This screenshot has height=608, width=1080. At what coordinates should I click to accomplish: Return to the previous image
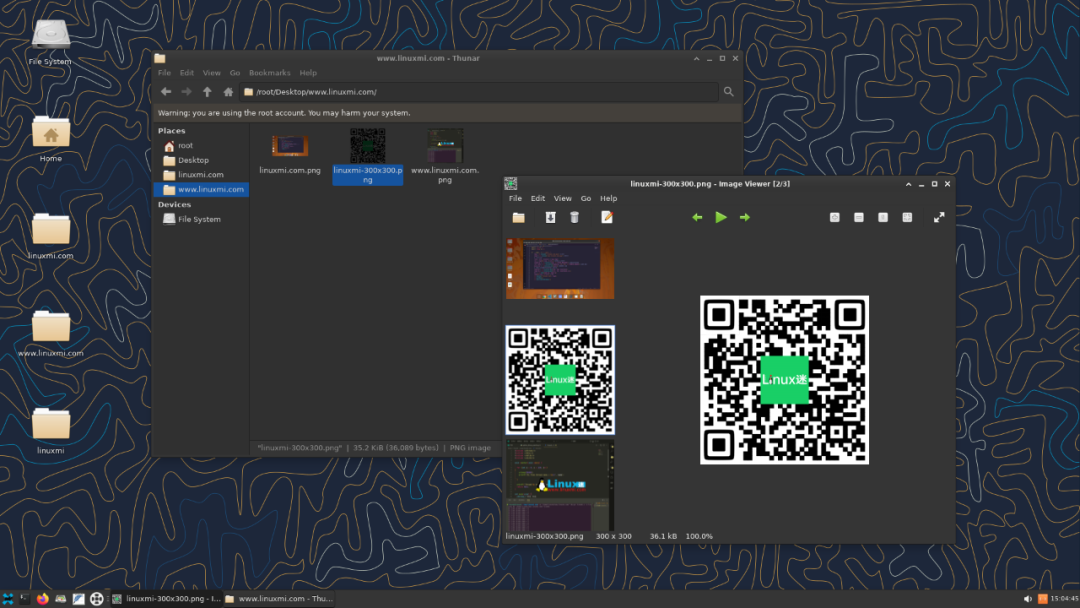697,217
